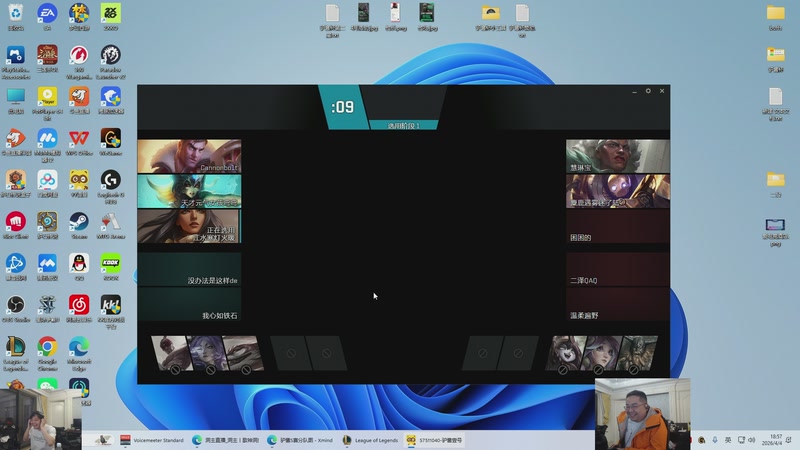Launch PotPlayer 64-bit shortcut

(47, 104)
